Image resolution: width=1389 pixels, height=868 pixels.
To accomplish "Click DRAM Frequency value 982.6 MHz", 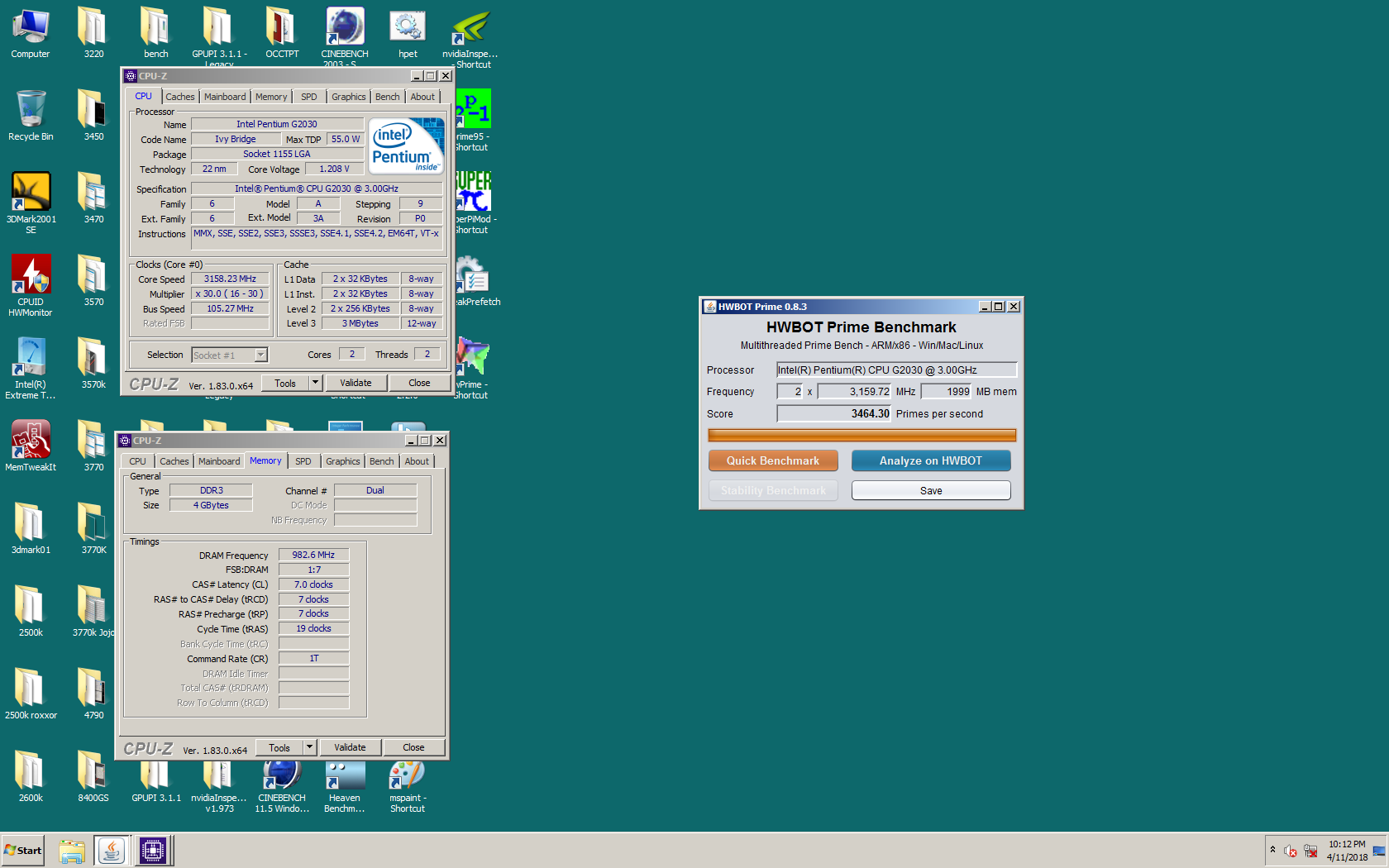I will click(313, 555).
